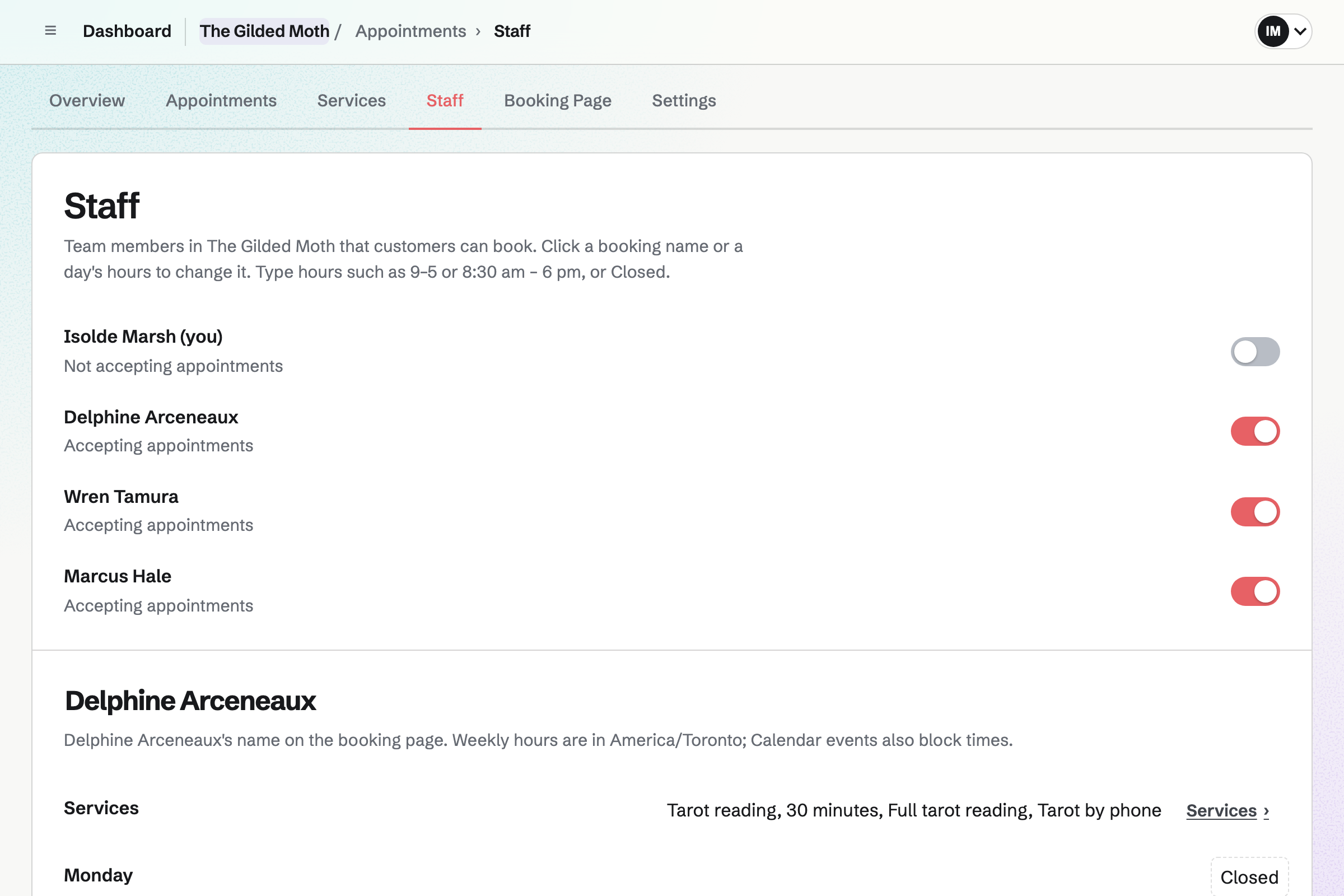Viewport: 1344px width, 896px height.
Task: Select Marcus Hale in staff list
Action: click(x=118, y=576)
